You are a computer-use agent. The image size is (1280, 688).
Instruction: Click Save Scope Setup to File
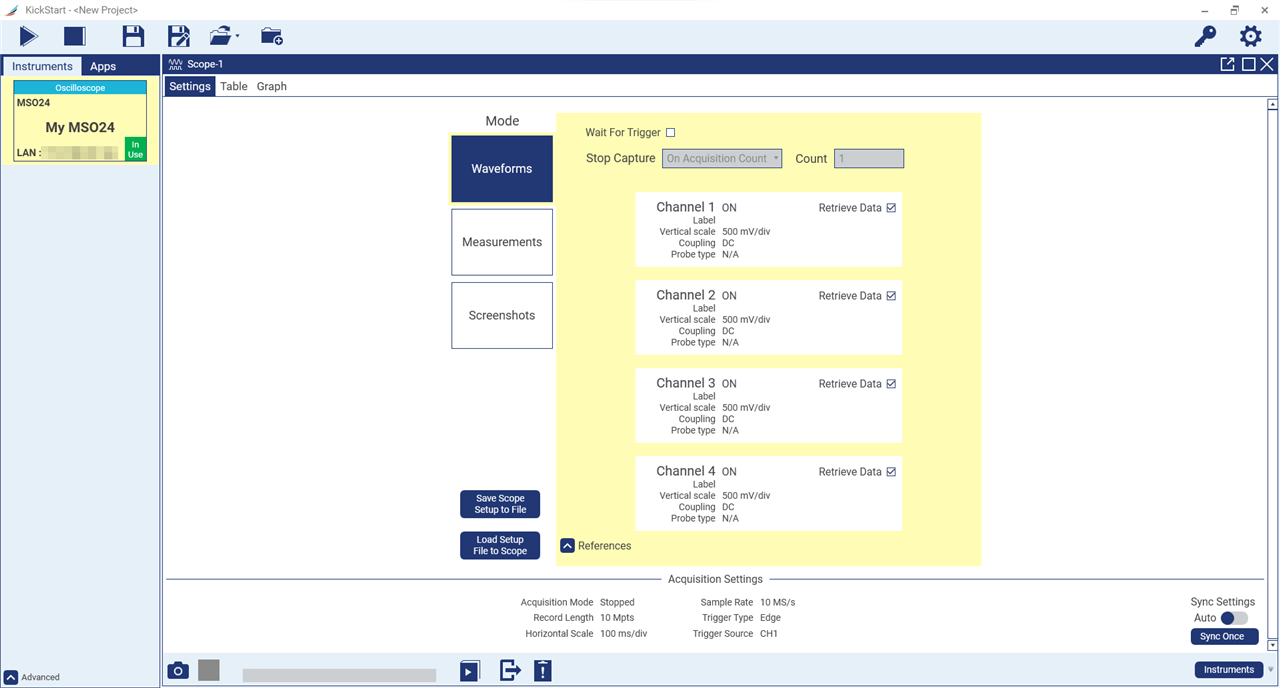(500, 504)
